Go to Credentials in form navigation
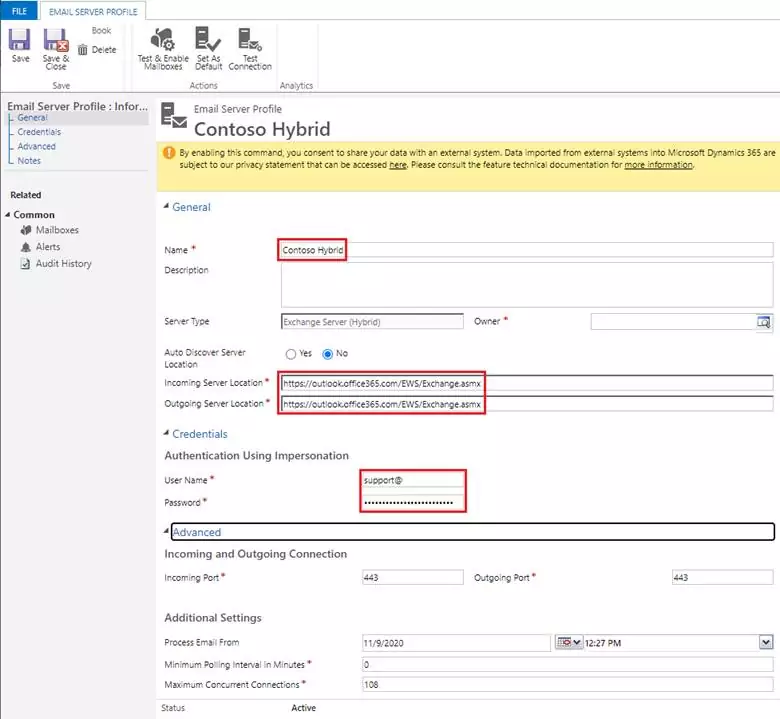The height and width of the screenshot is (719, 780). click(39, 132)
